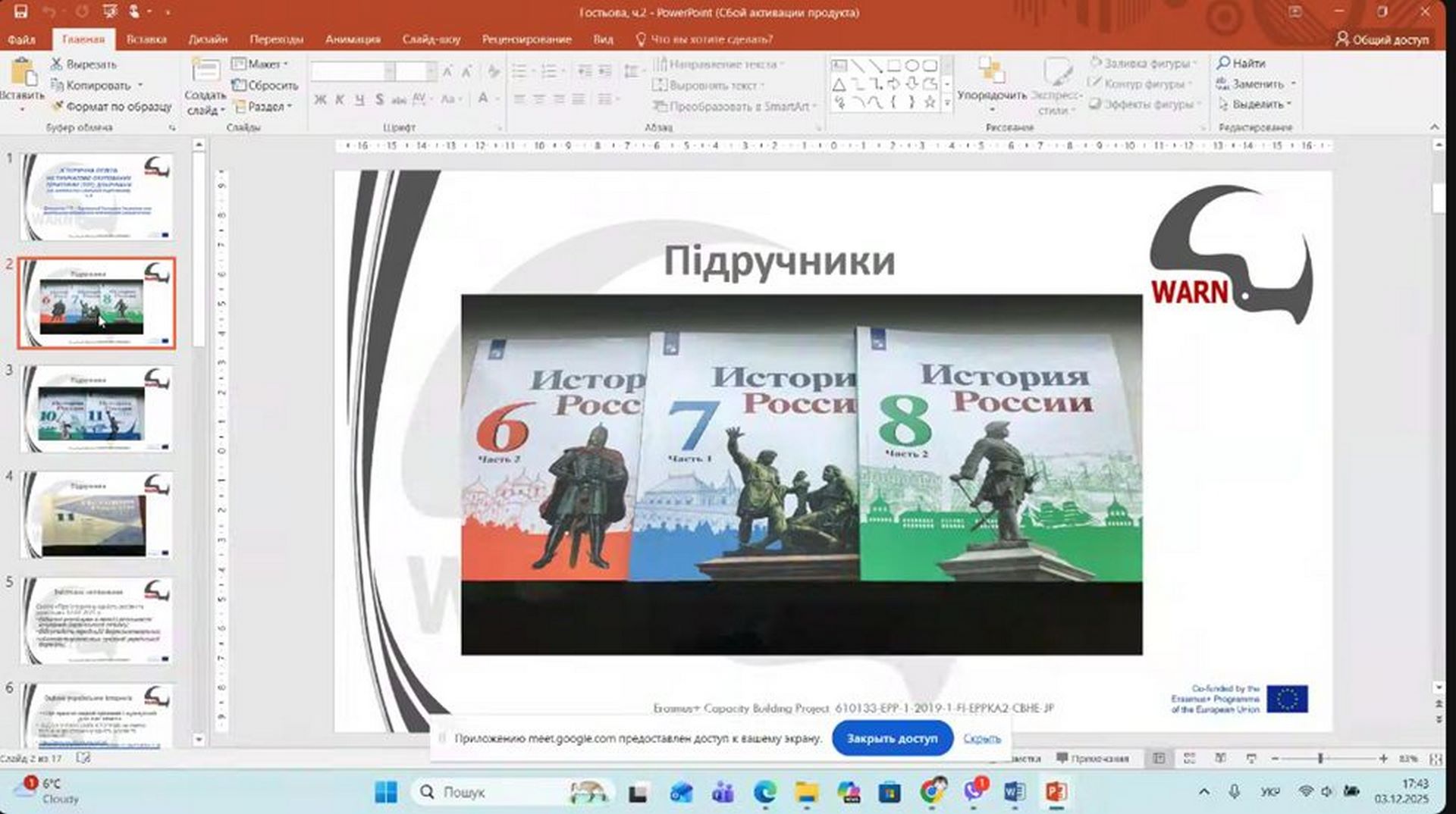Open the Вставка ribbon tab
This screenshot has width=1456, height=814.
click(x=146, y=39)
